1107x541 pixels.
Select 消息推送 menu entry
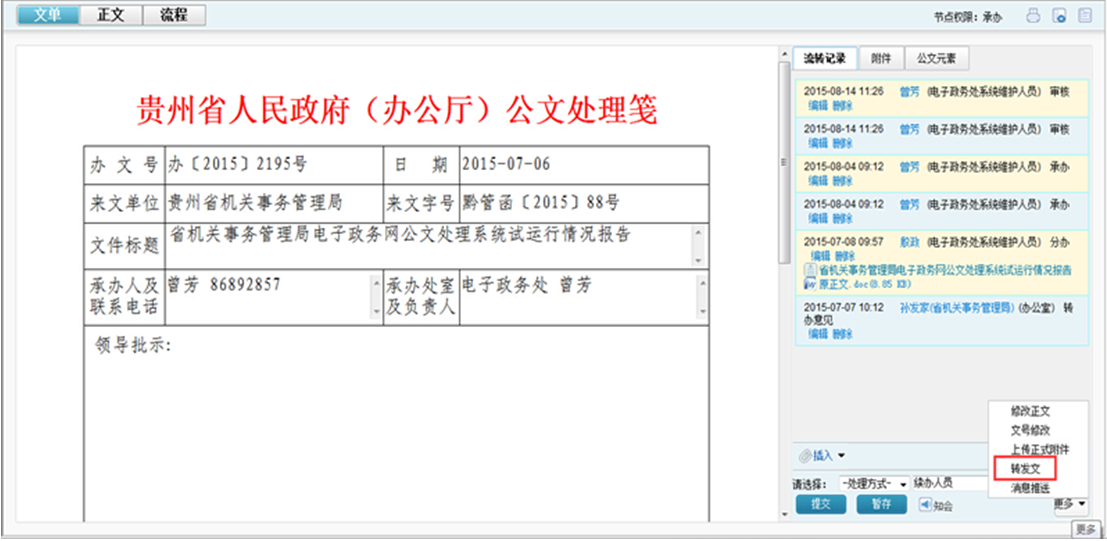click(x=1030, y=487)
